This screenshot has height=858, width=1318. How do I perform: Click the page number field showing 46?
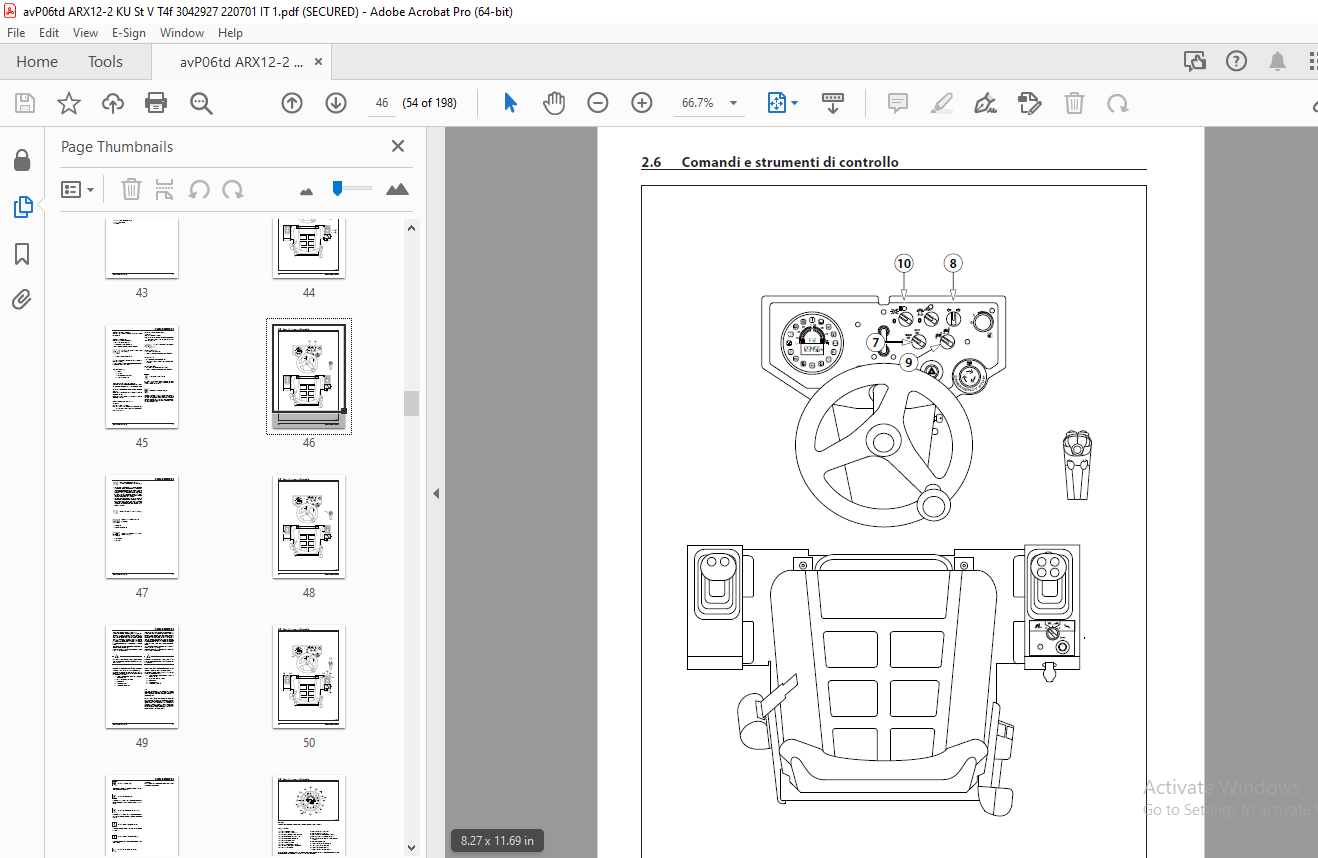coord(381,103)
